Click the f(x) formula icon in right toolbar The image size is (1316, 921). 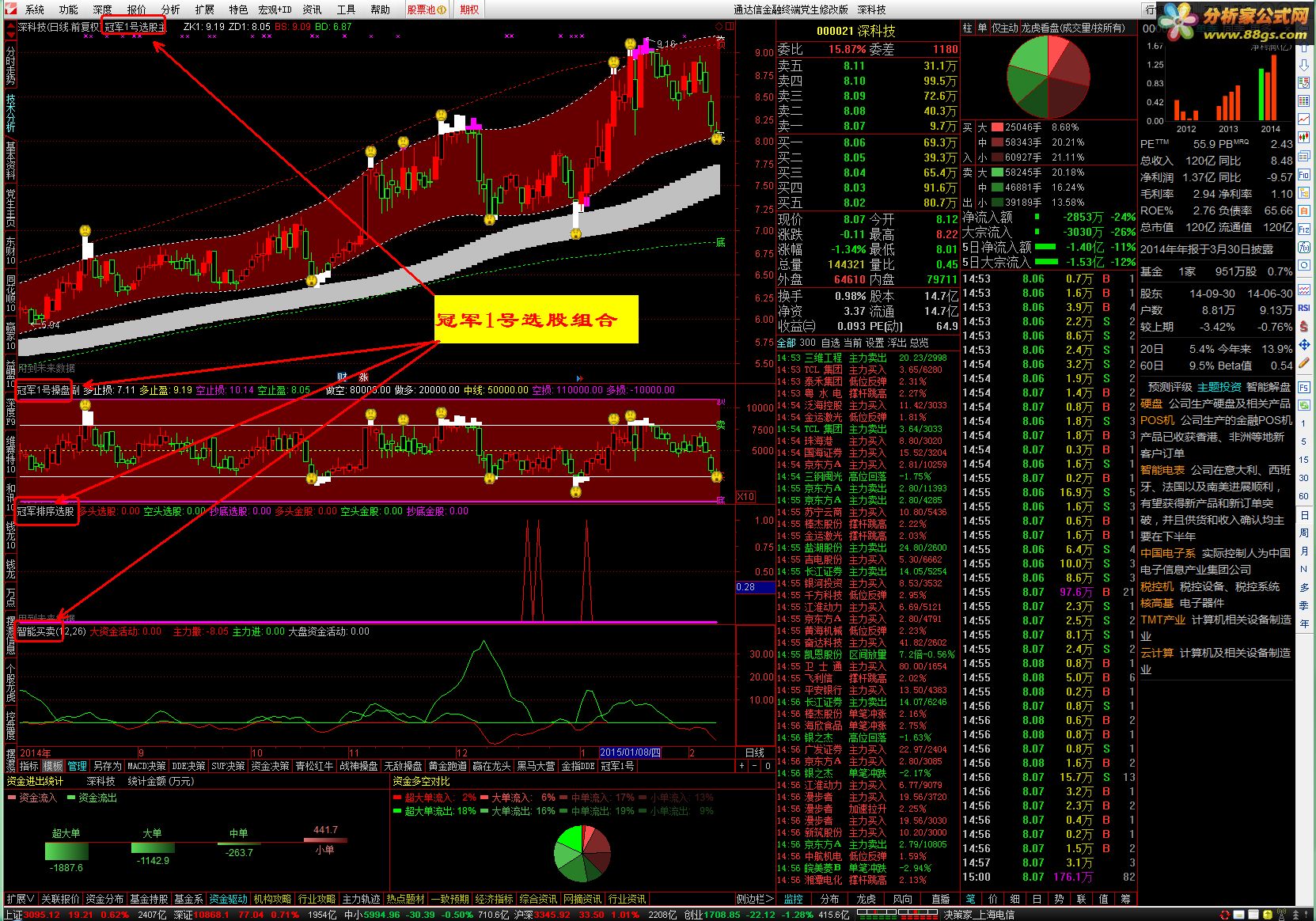coord(1304,248)
